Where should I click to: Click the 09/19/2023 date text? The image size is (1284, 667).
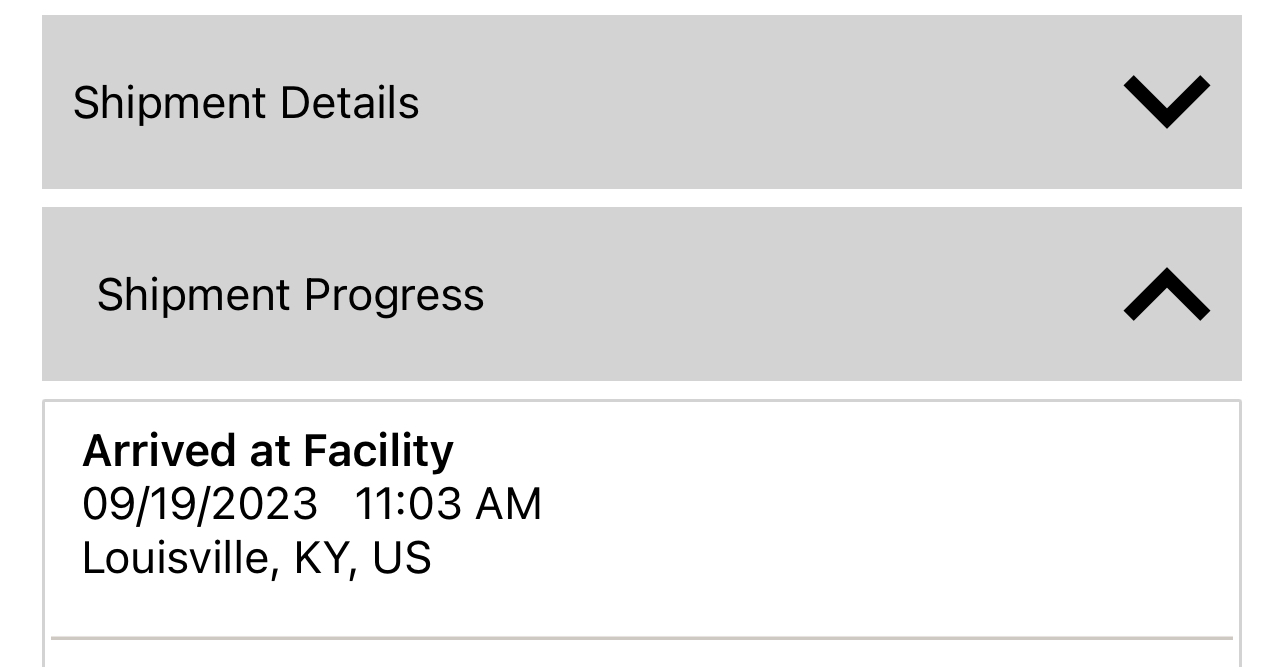point(200,504)
